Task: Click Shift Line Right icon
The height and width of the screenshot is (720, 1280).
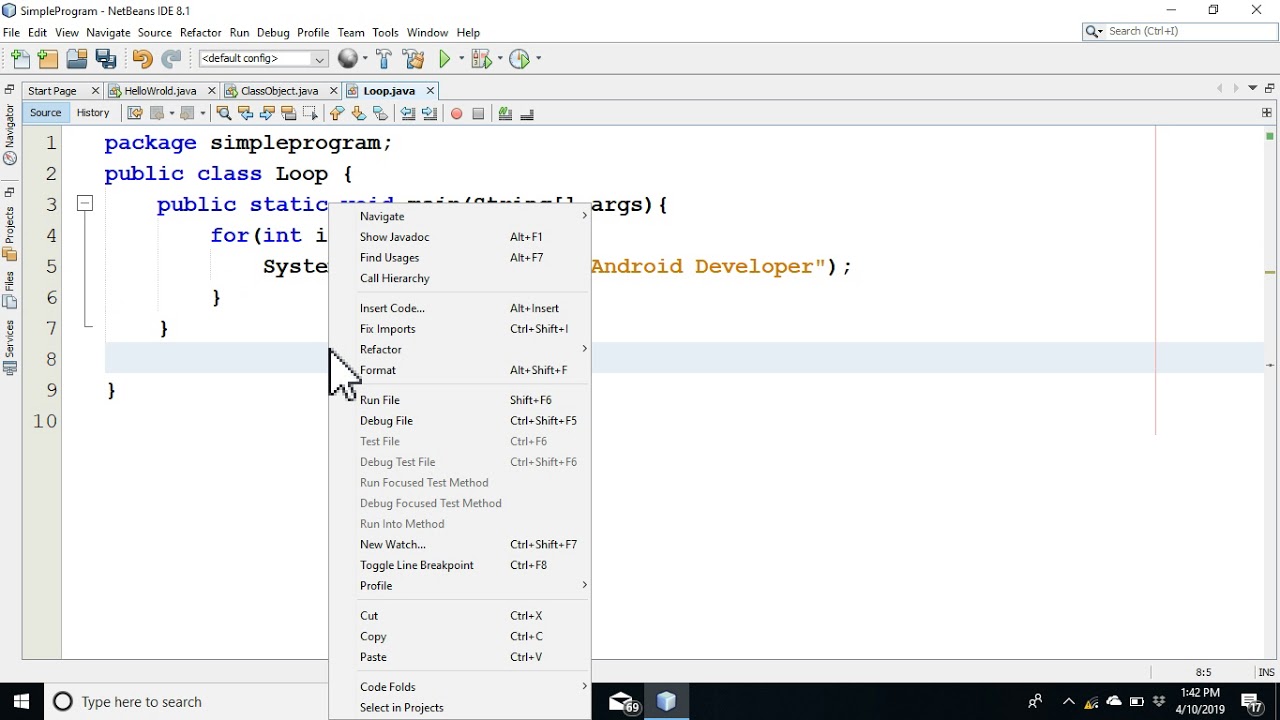Action: (x=430, y=113)
